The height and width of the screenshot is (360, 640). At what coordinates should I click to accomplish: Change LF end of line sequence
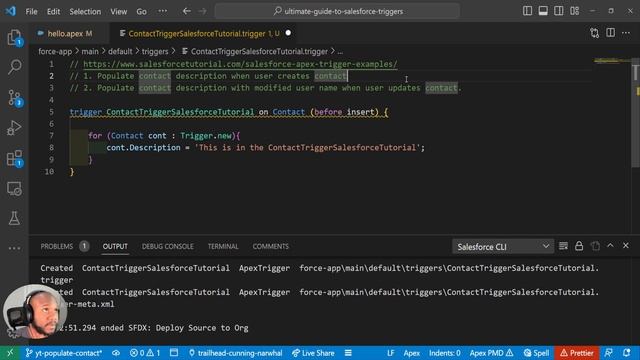point(391,353)
